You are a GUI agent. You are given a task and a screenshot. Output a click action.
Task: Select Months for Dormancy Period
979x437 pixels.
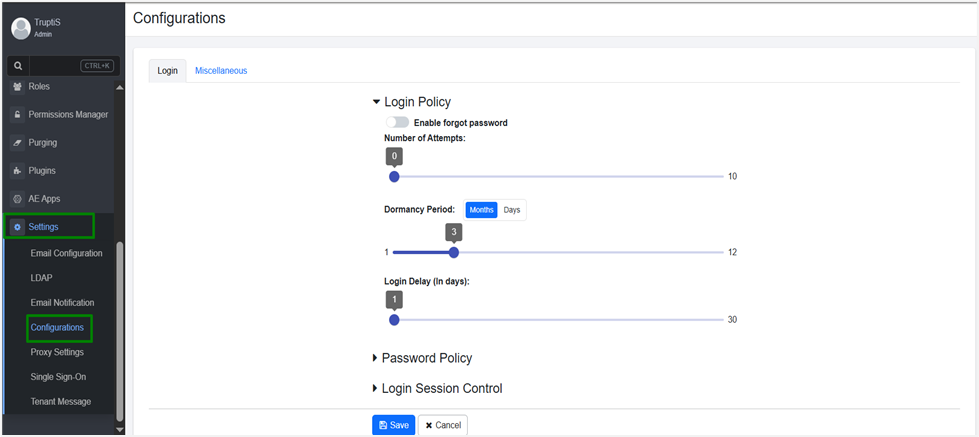481,210
